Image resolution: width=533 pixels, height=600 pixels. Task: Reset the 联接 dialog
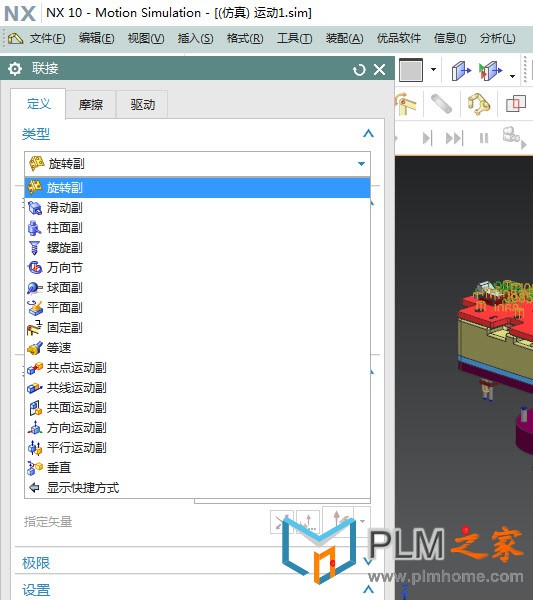pyautogui.click(x=359, y=70)
